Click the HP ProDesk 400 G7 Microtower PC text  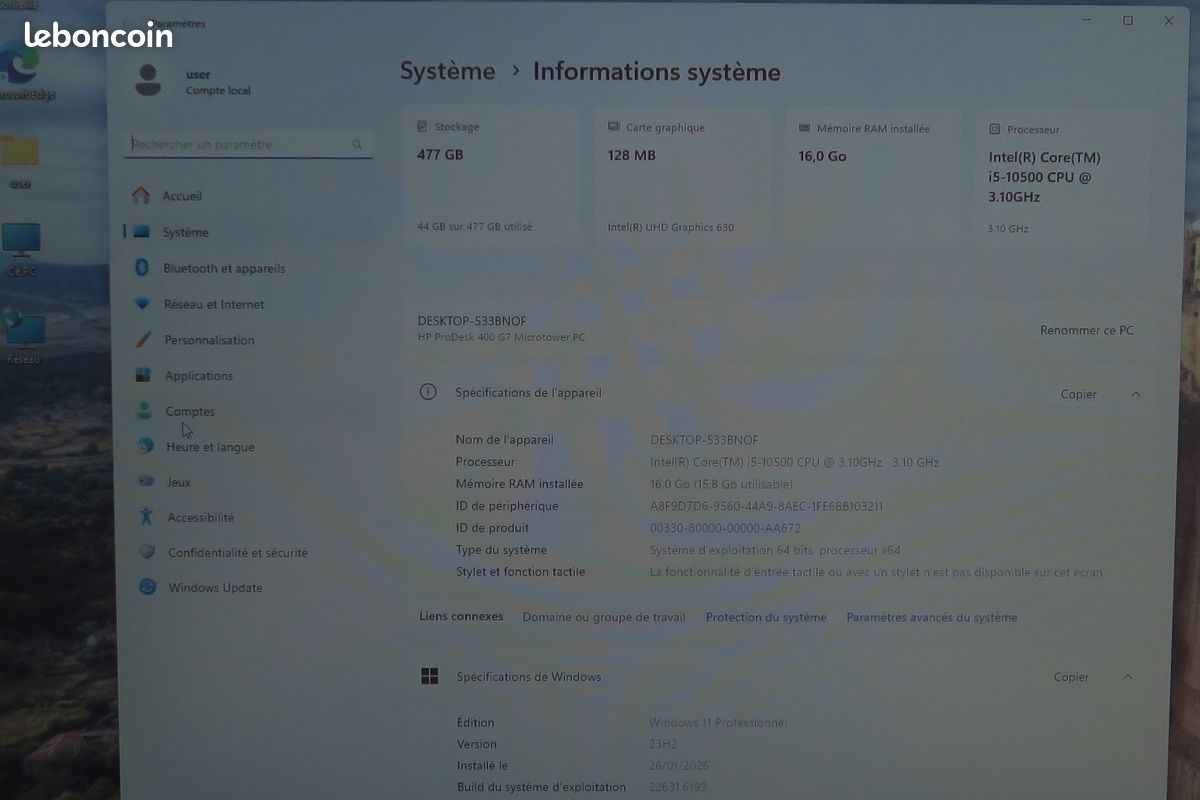tap(501, 338)
